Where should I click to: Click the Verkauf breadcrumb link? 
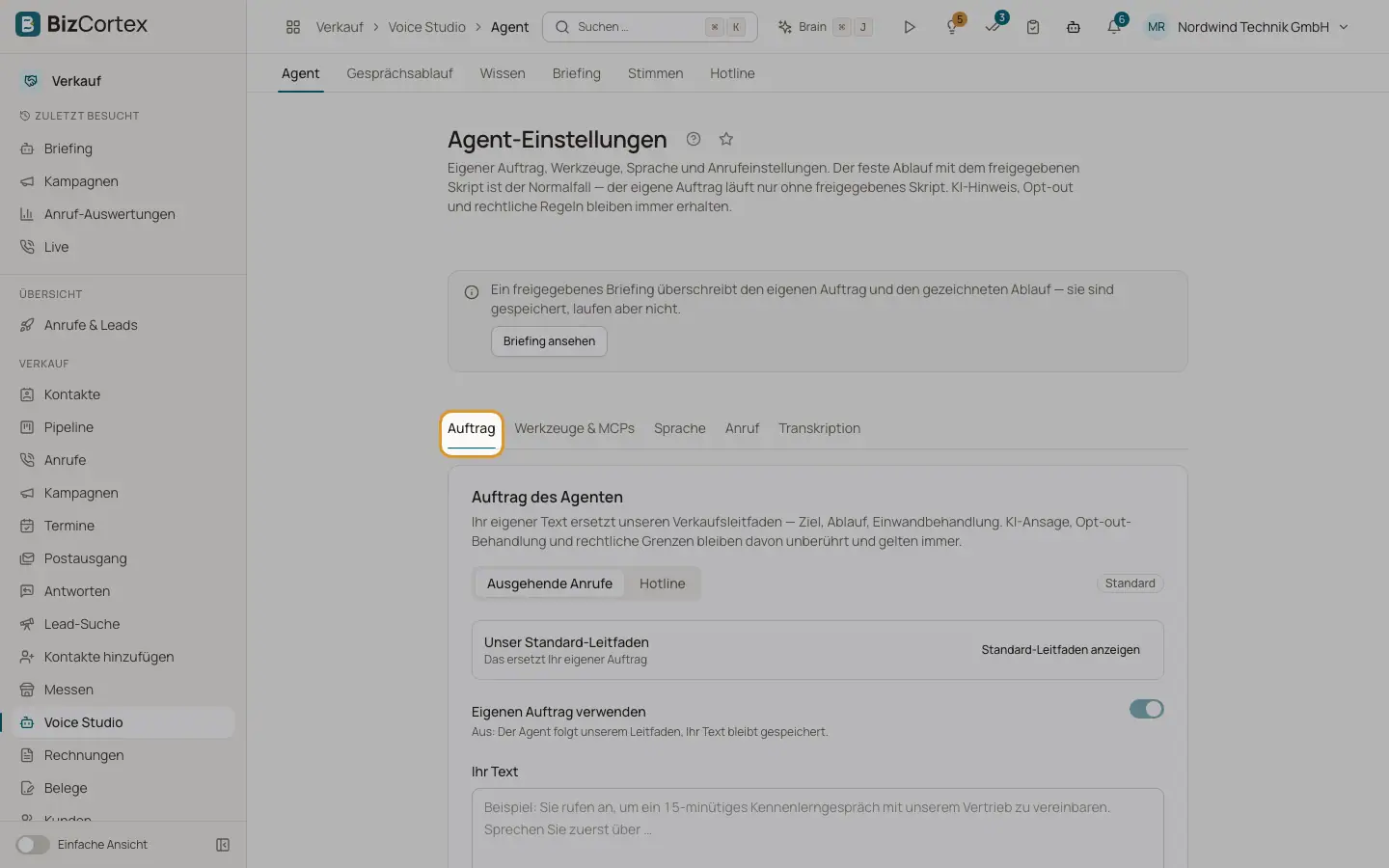[340, 27]
